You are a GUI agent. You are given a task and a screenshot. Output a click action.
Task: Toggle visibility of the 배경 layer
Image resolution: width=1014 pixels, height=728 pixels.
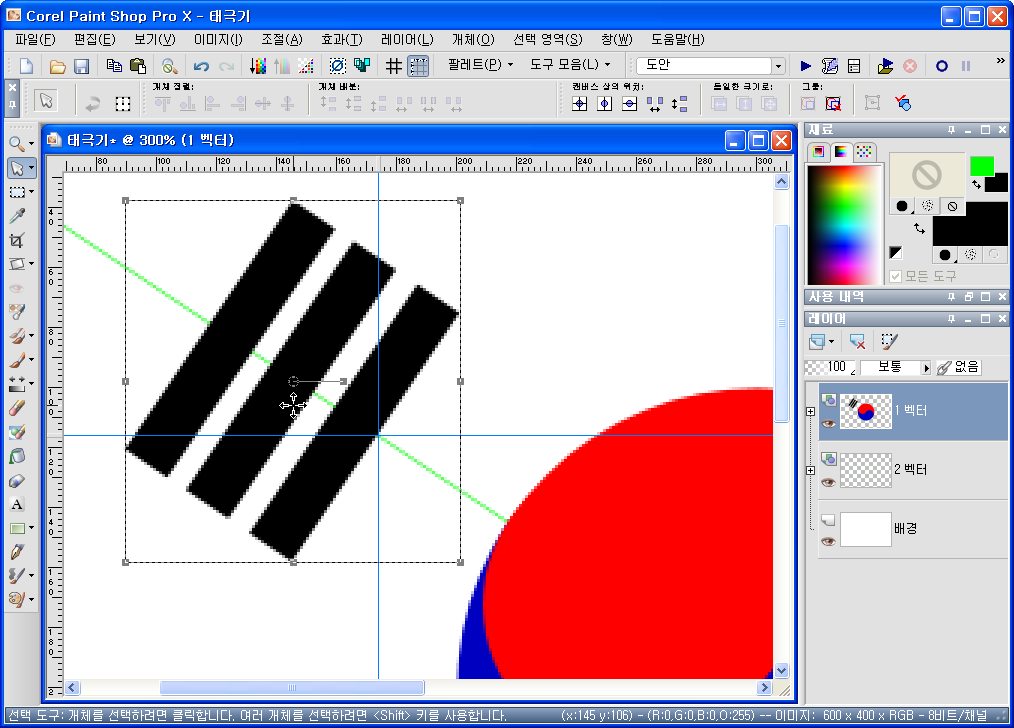coord(828,541)
